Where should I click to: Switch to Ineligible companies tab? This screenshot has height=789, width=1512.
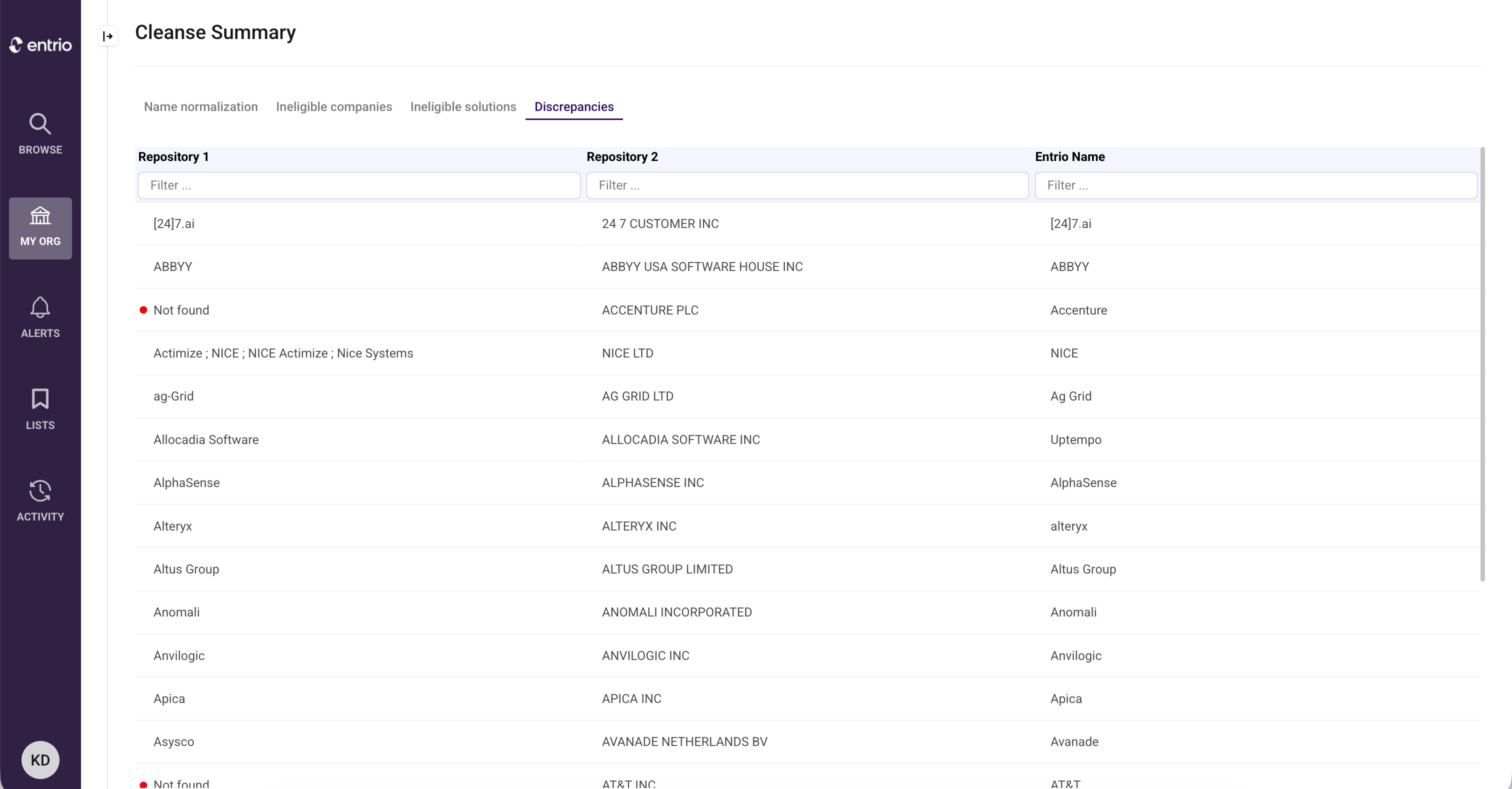pyautogui.click(x=334, y=107)
